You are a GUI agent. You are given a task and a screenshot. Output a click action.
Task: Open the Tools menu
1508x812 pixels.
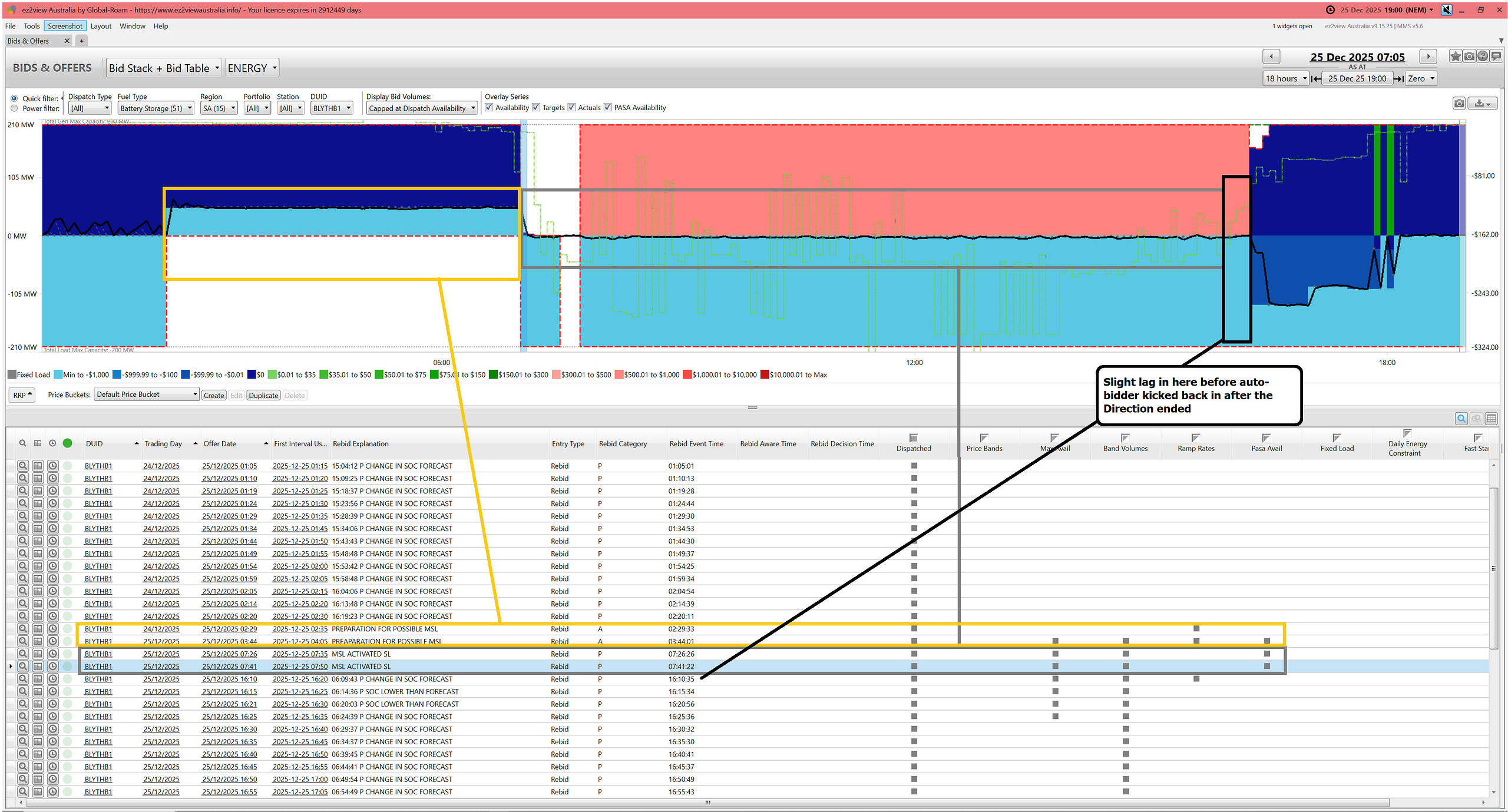31,26
